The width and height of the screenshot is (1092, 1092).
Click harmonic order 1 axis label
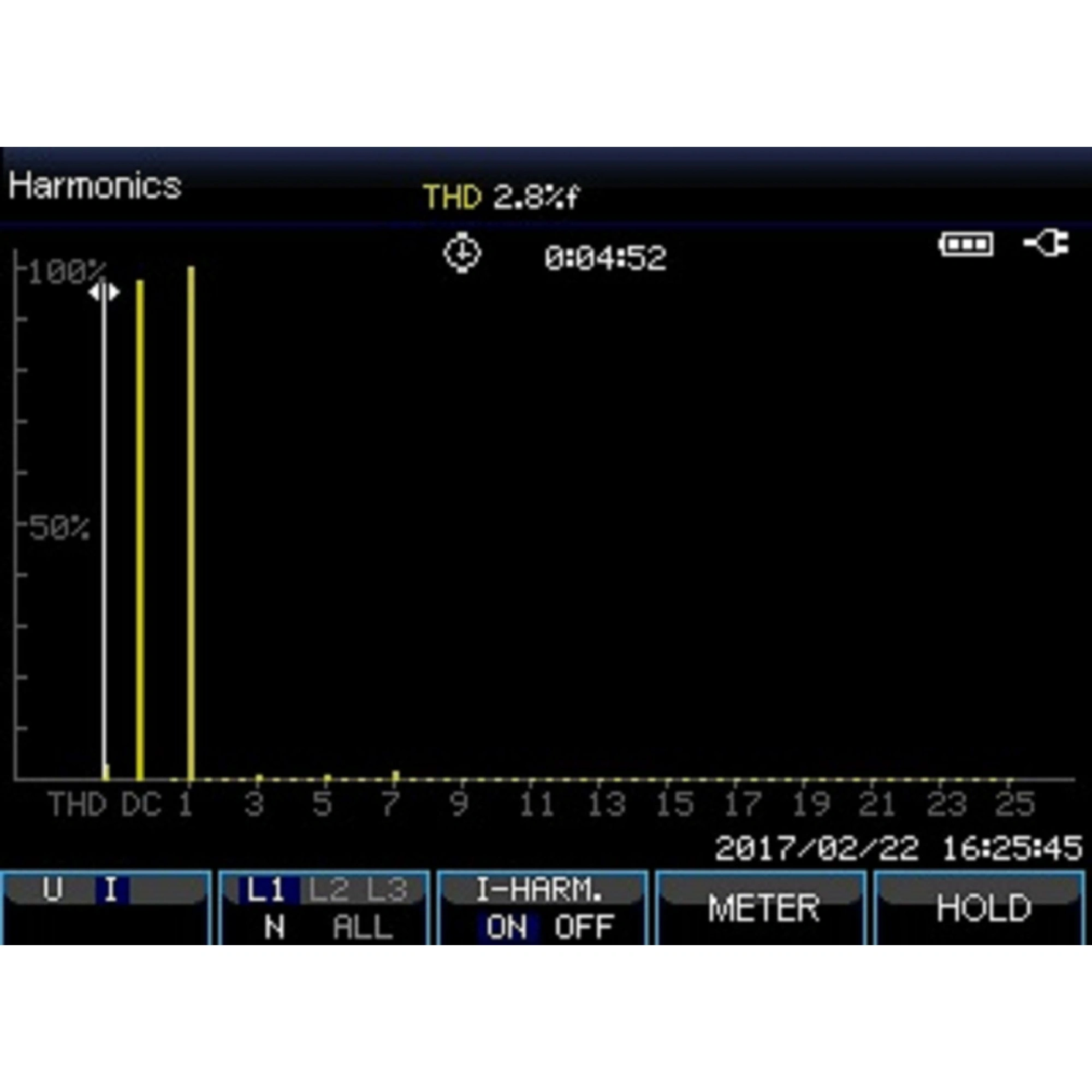[x=186, y=804]
